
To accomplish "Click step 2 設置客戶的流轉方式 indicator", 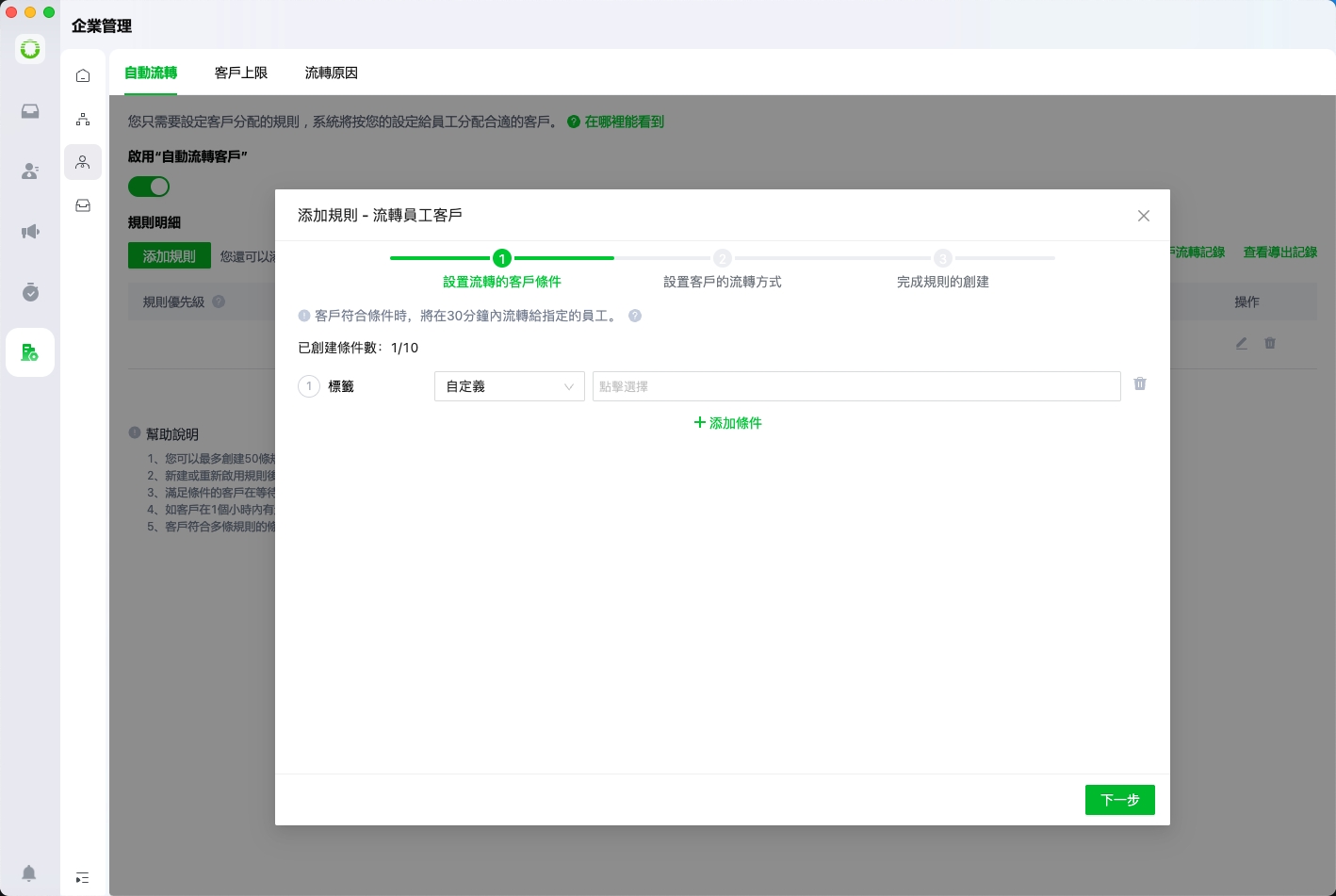I will 723,259.
